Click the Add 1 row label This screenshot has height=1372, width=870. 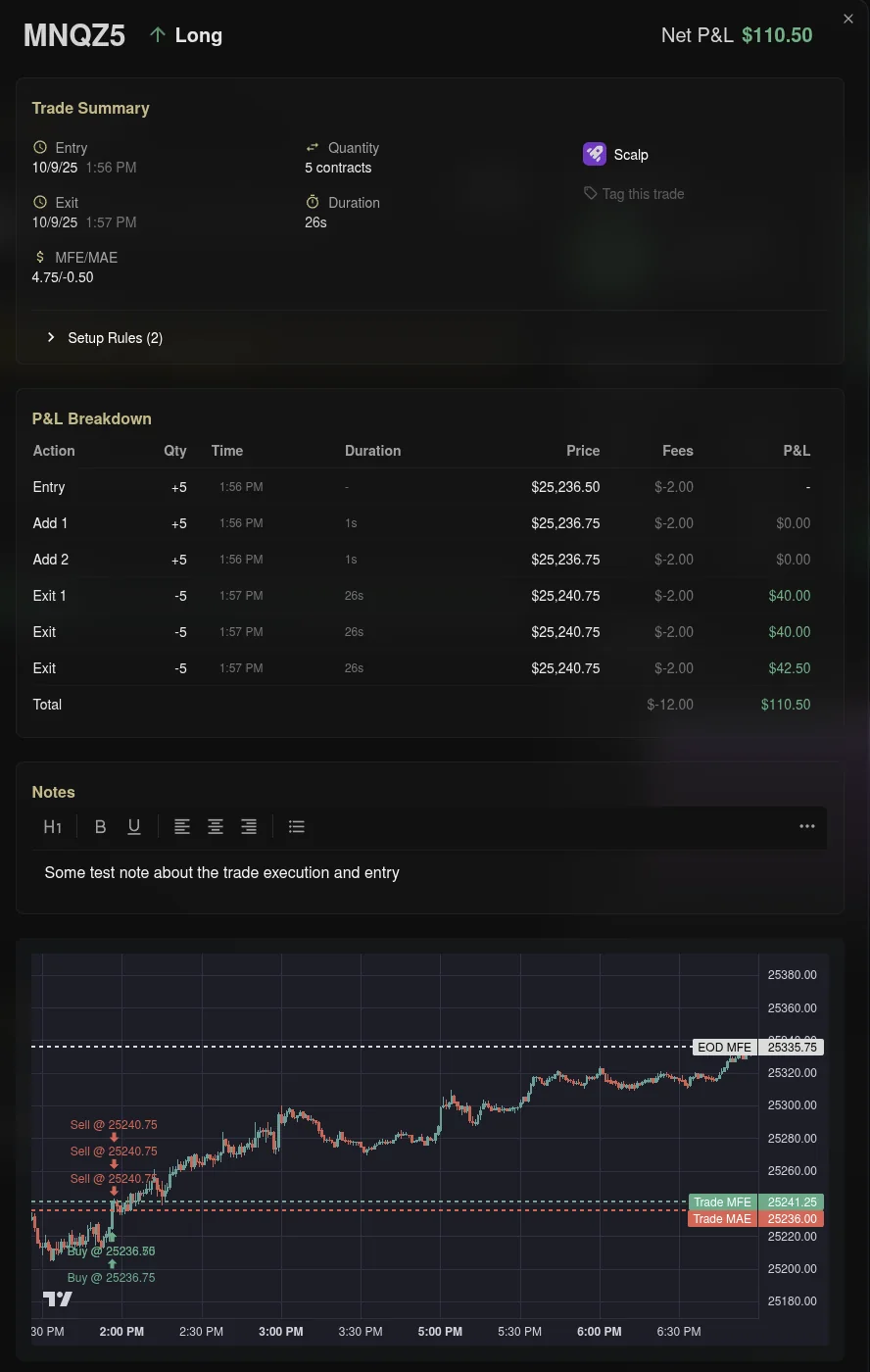pos(51,523)
